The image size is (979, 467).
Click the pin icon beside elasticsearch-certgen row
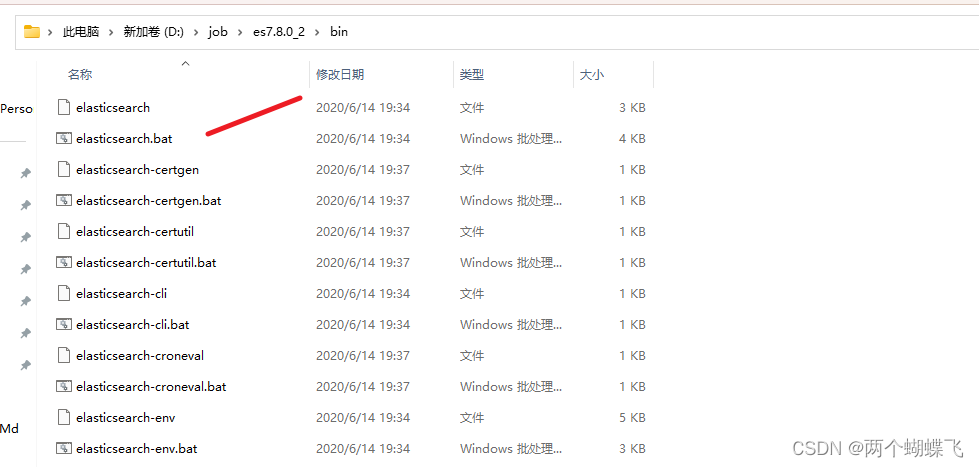pos(25,174)
